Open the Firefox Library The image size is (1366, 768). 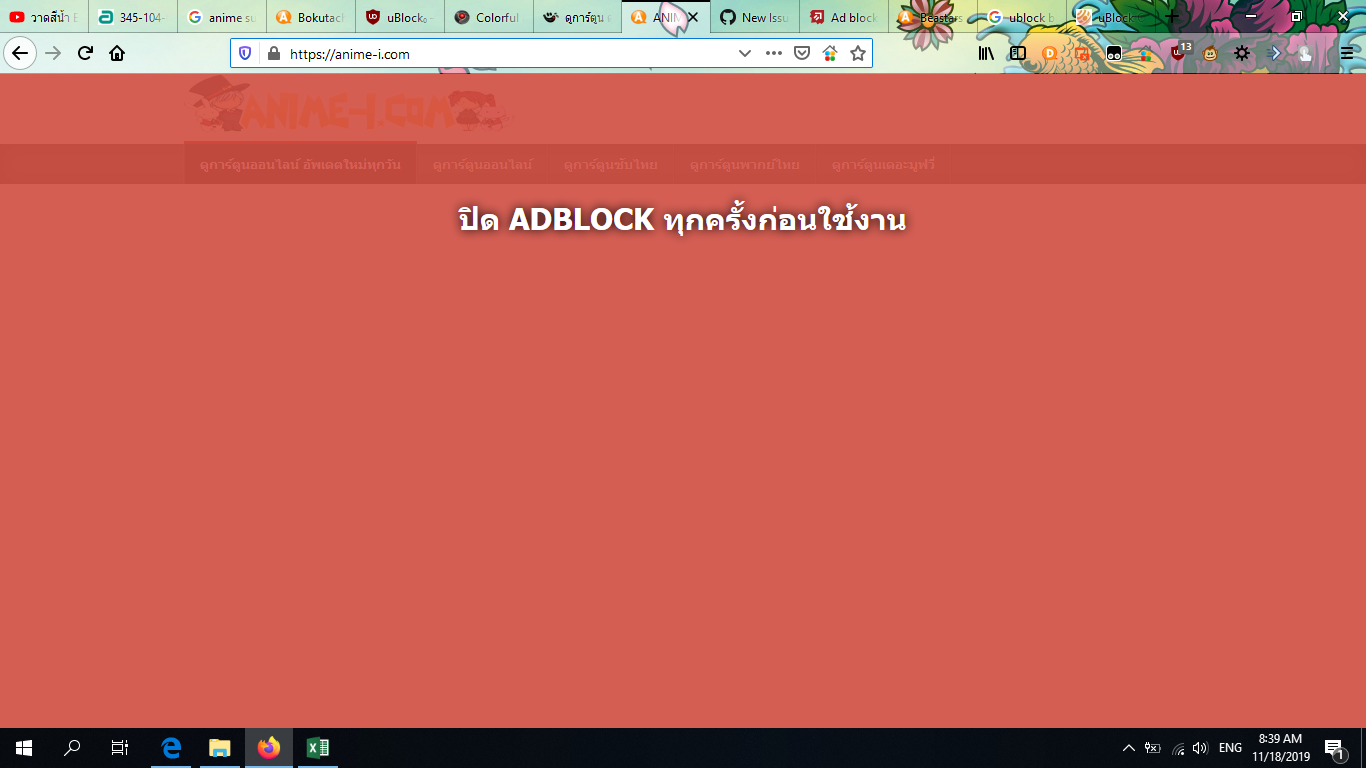pyautogui.click(x=984, y=54)
